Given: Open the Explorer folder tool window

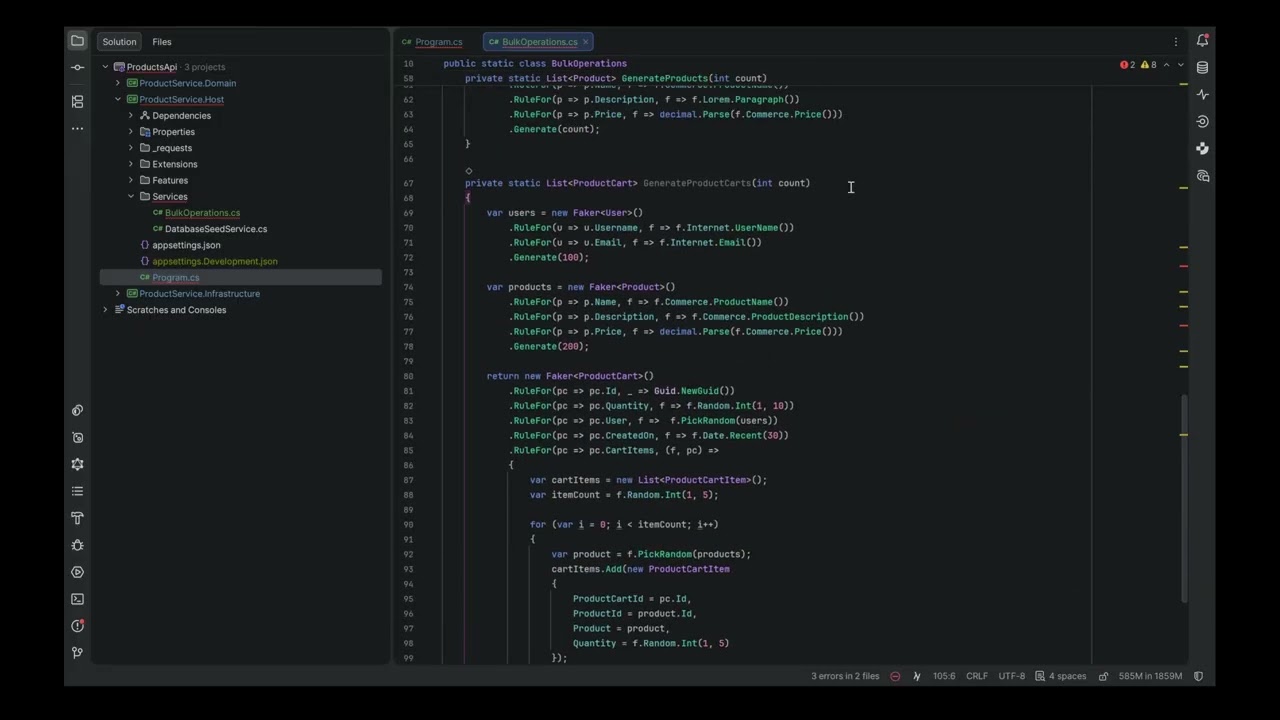Looking at the screenshot, I should pyautogui.click(x=77, y=41).
